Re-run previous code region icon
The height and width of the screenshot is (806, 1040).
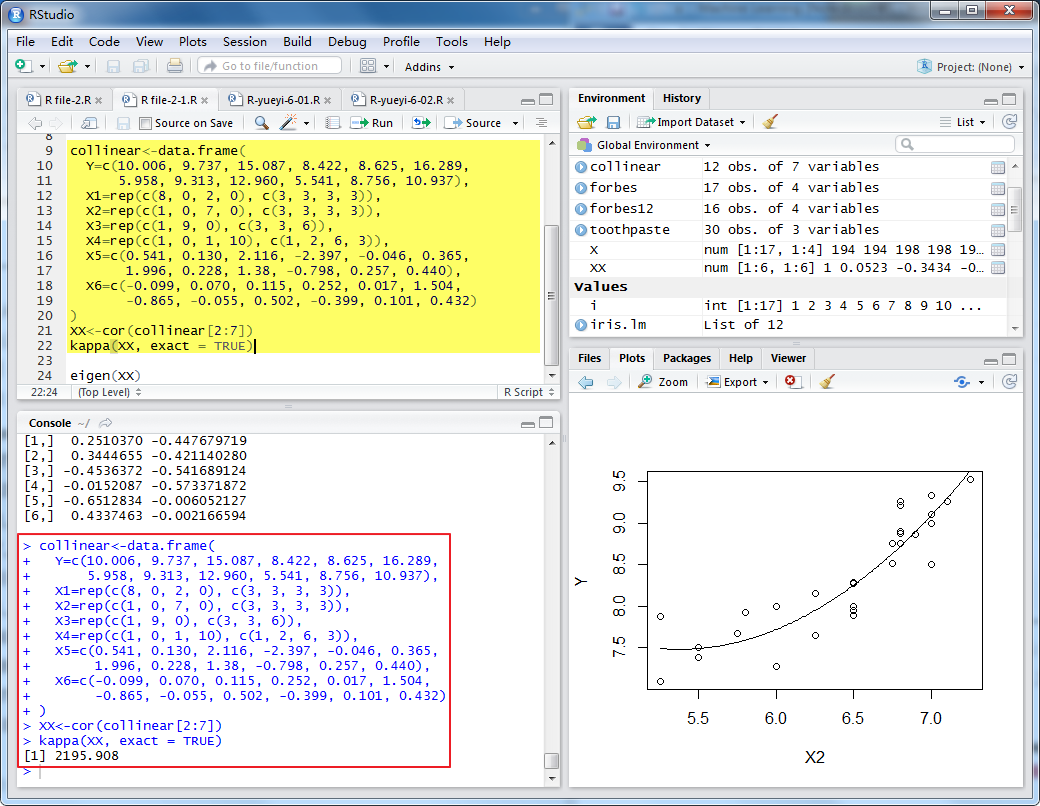point(421,123)
